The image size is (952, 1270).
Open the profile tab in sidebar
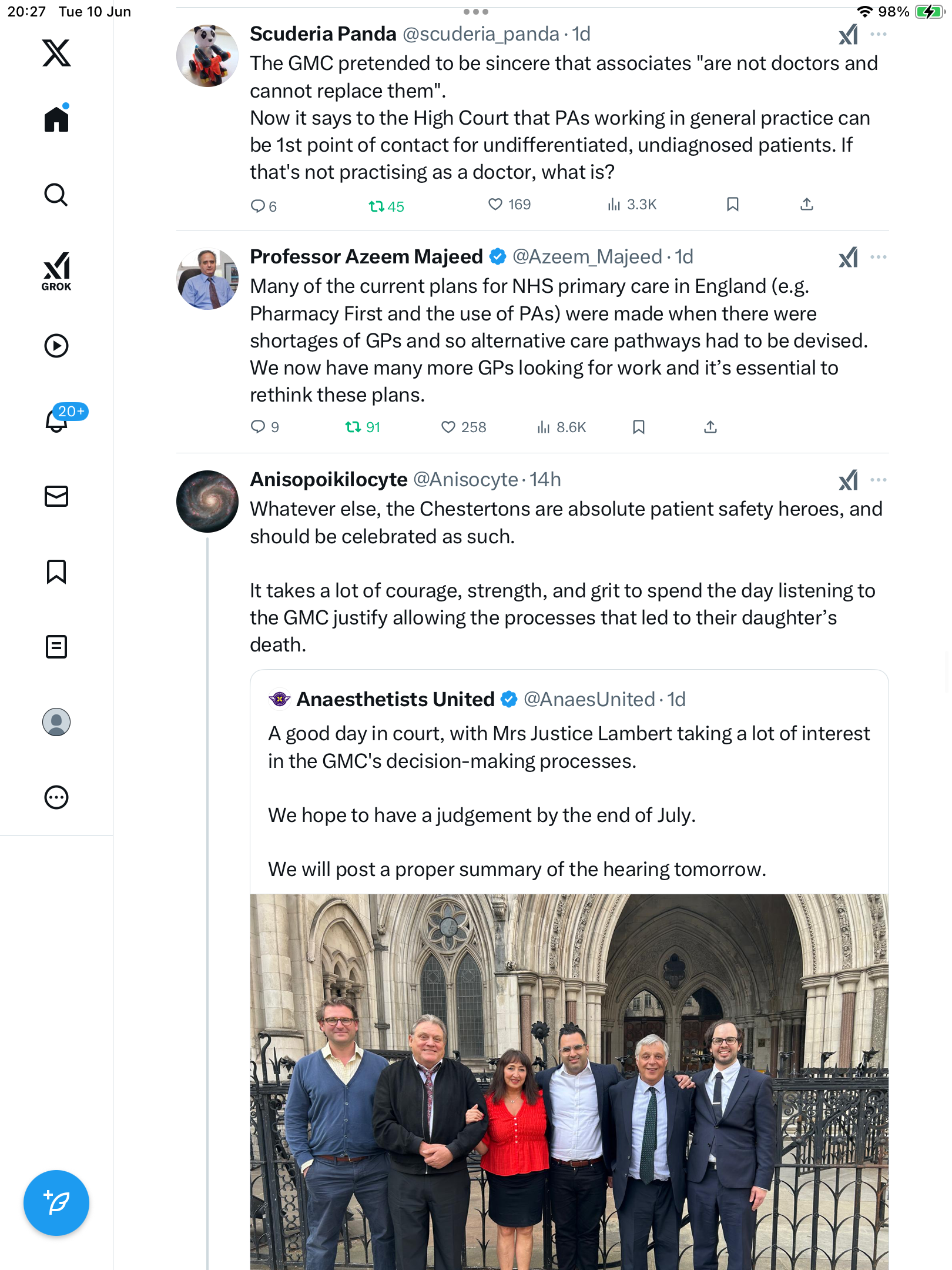[x=56, y=722]
